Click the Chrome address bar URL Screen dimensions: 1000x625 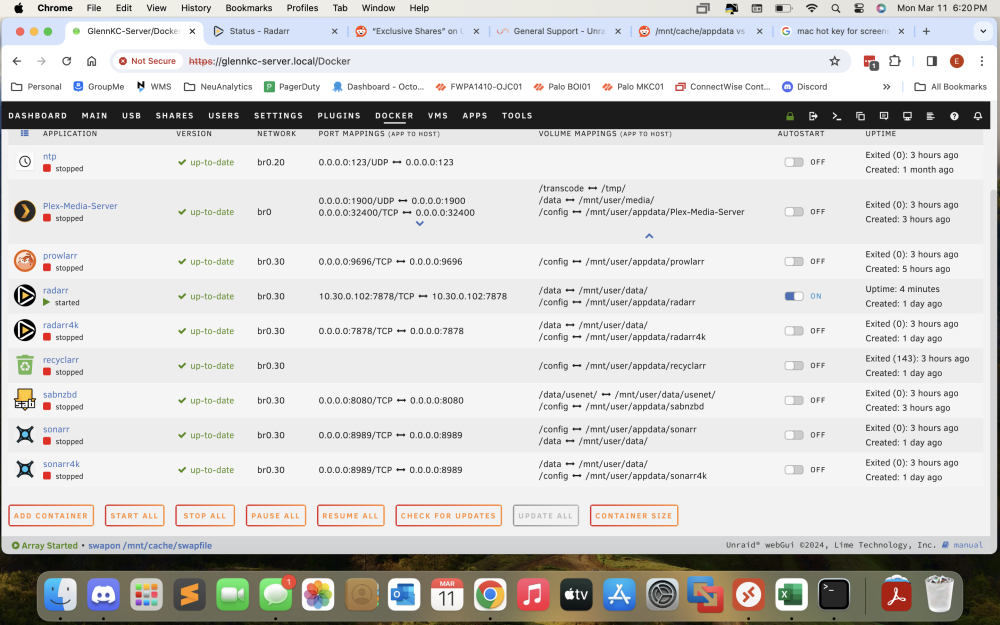(x=270, y=61)
